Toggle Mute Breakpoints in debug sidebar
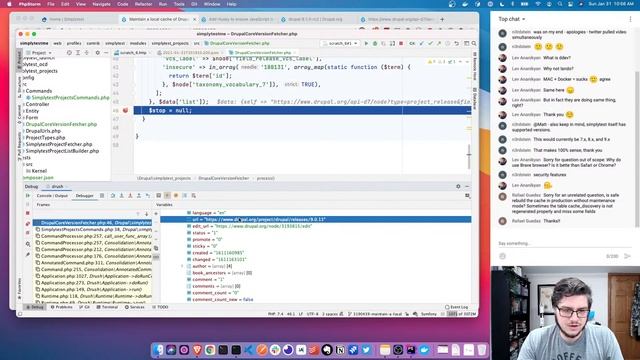This screenshot has height=360, width=640. tap(28, 233)
